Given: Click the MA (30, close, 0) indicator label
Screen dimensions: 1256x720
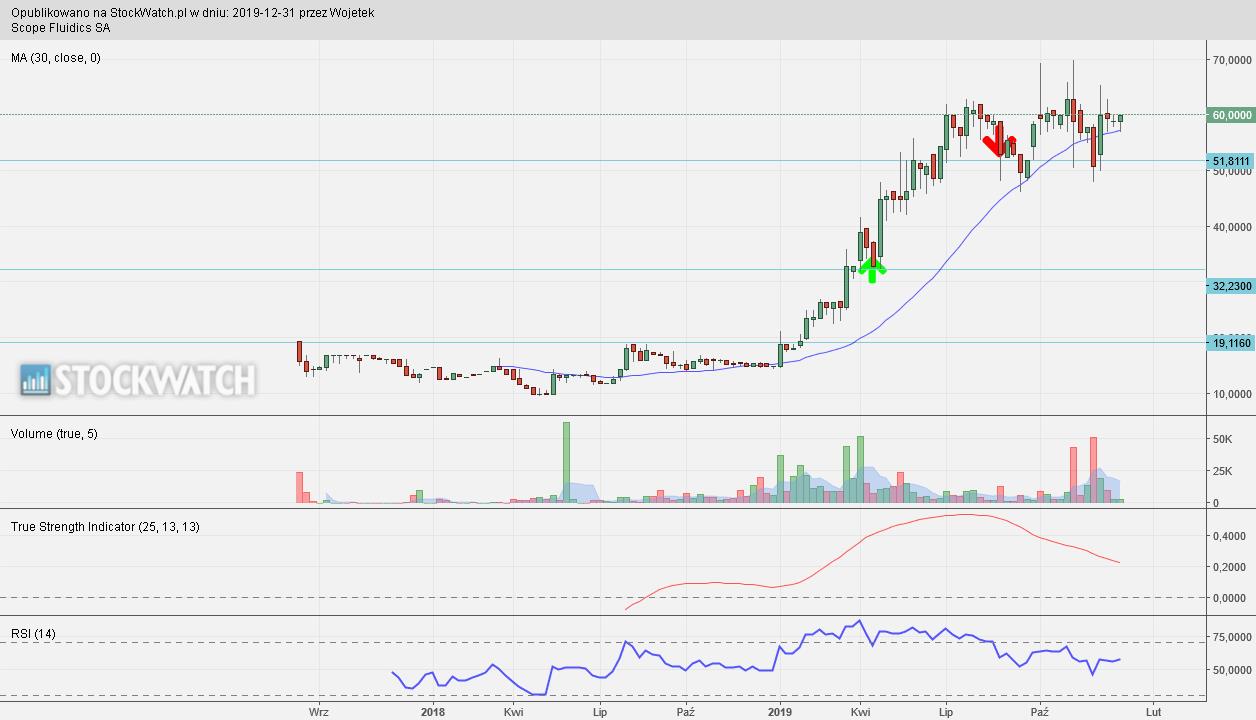Looking at the screenshot, I should pos(56,58).
